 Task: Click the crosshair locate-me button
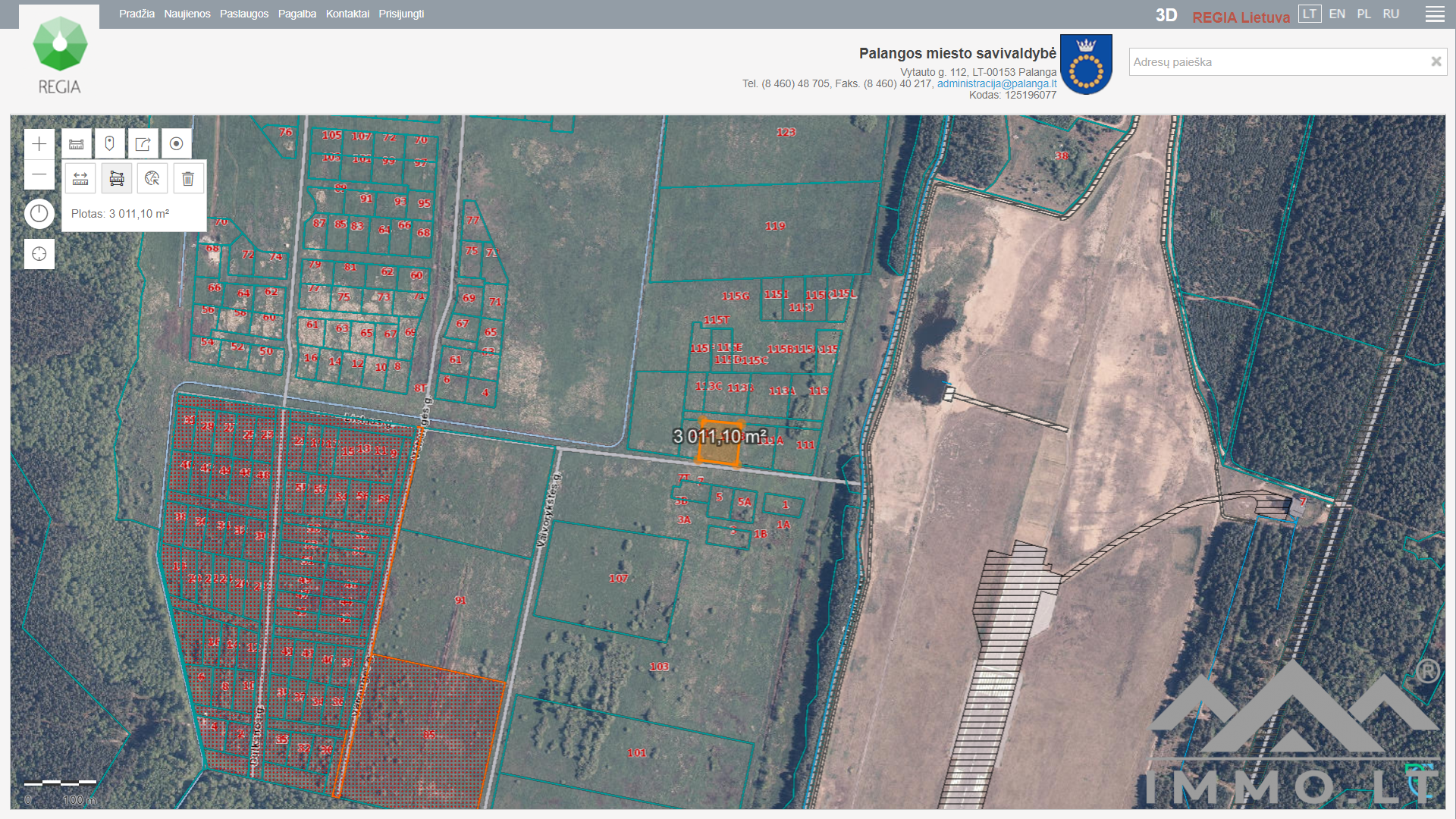click(39, 254)
